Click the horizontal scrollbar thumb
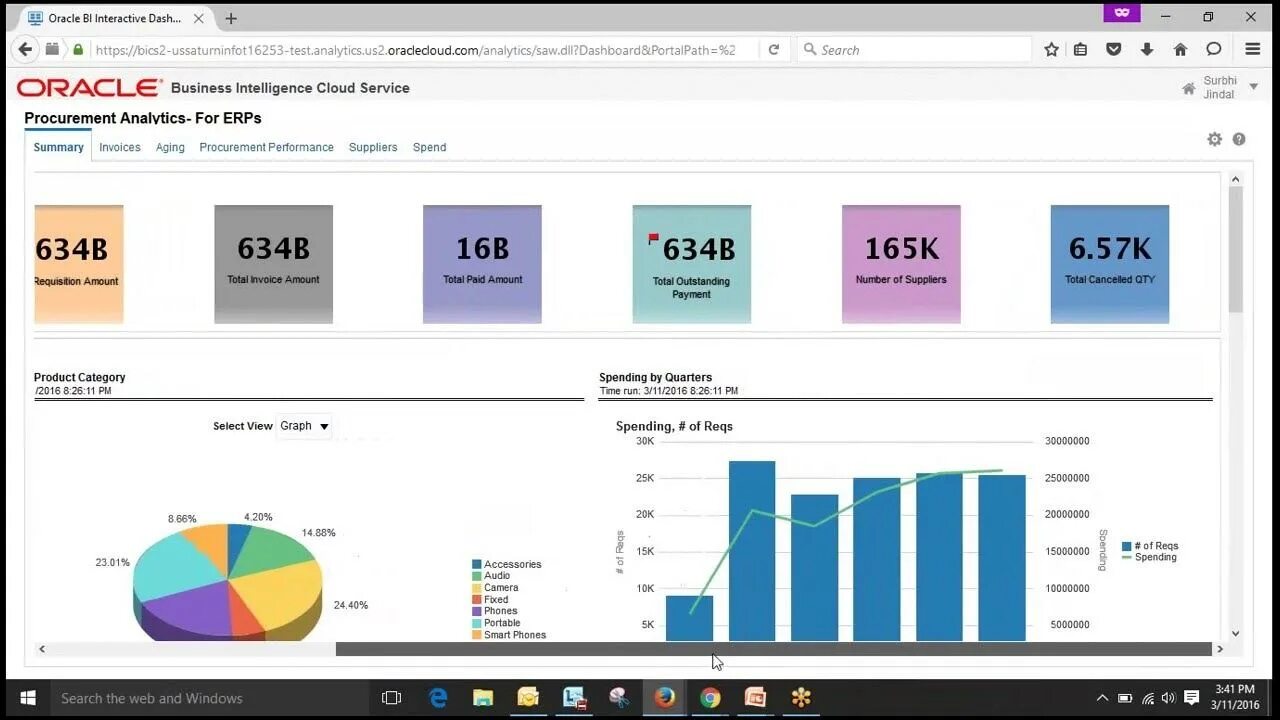The width and height of the screenshot is (1280, 720). click(x=773, y=649)
